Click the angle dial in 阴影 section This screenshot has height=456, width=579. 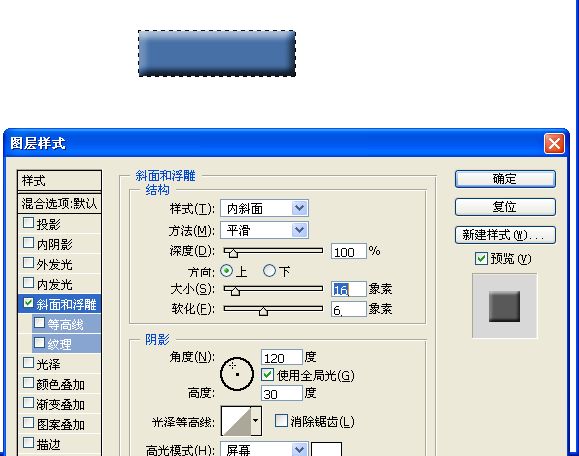(237, 374)
